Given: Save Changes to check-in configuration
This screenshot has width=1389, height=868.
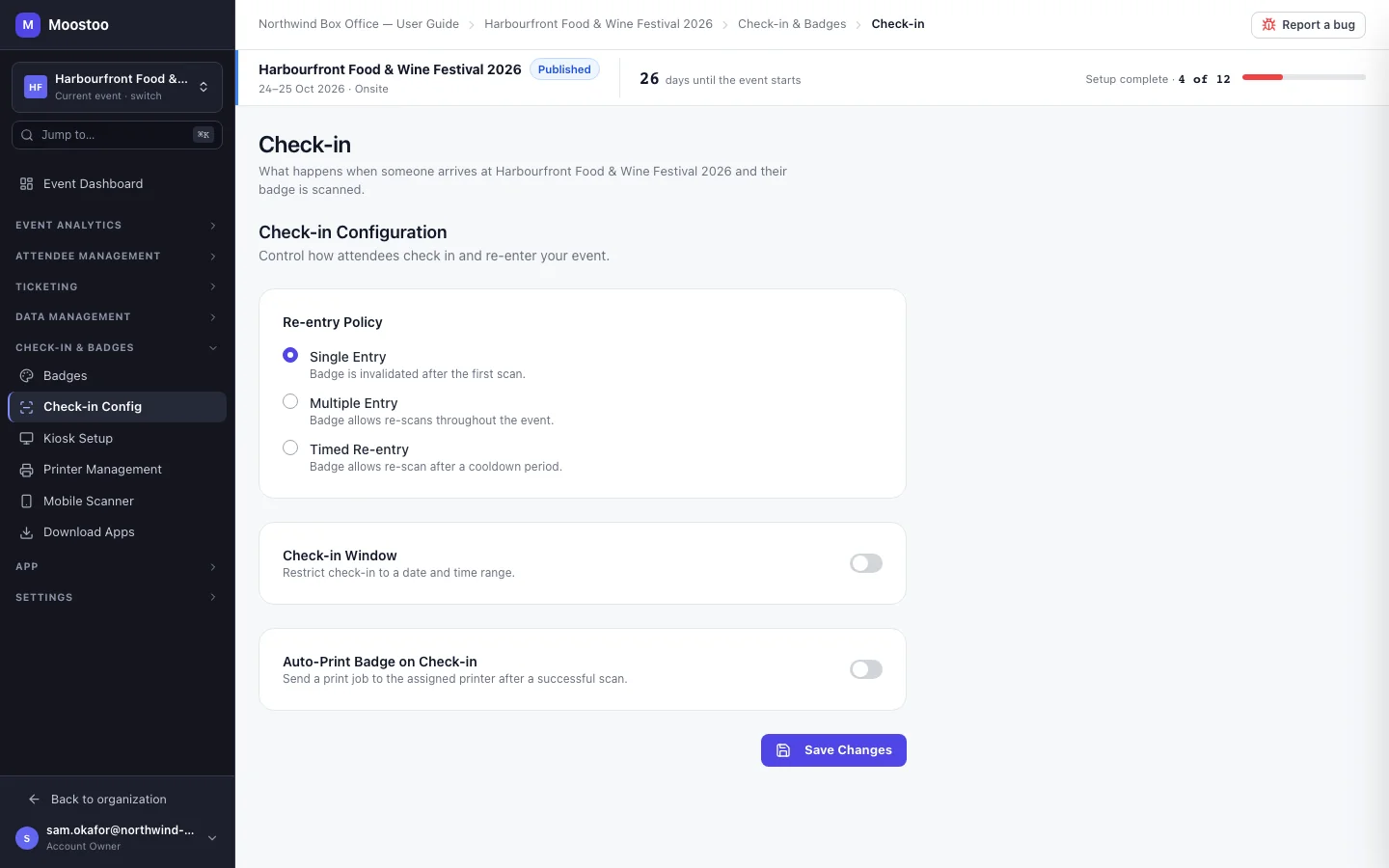Looking at the screenshot, I should pos(833,750).
